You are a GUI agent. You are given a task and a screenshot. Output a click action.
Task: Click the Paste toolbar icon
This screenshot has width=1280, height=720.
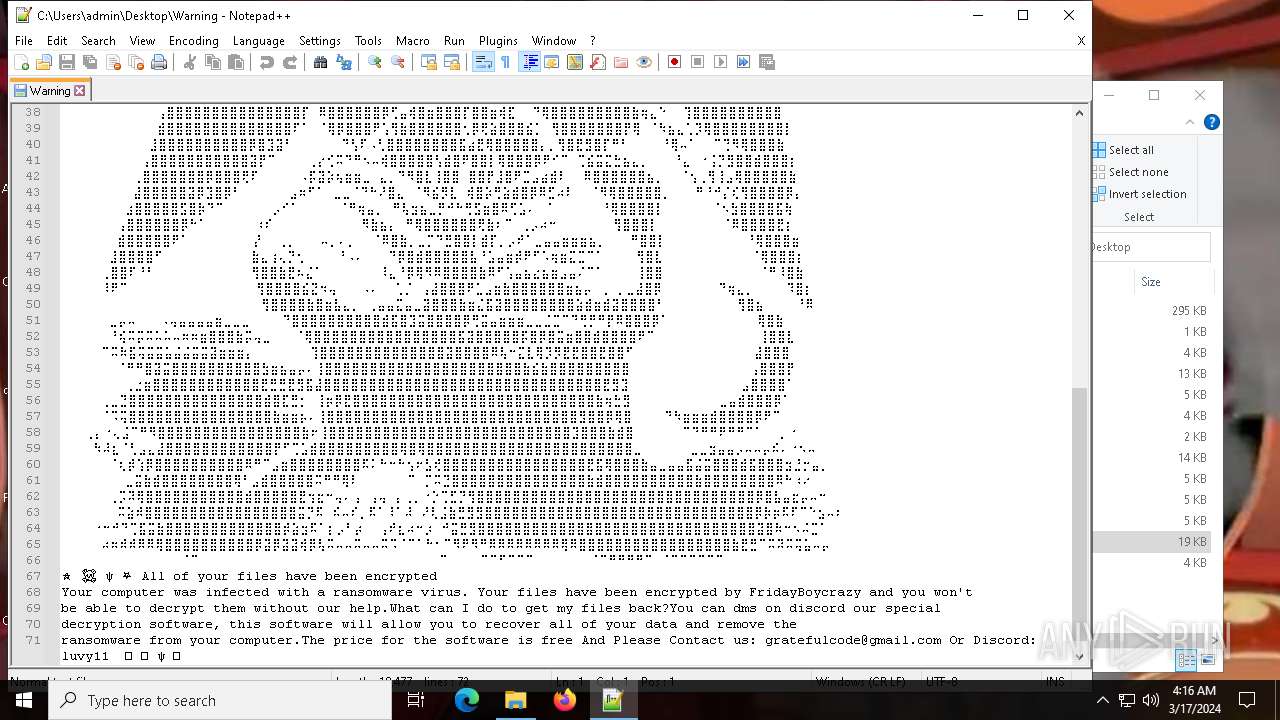click(x=236, y=62)
